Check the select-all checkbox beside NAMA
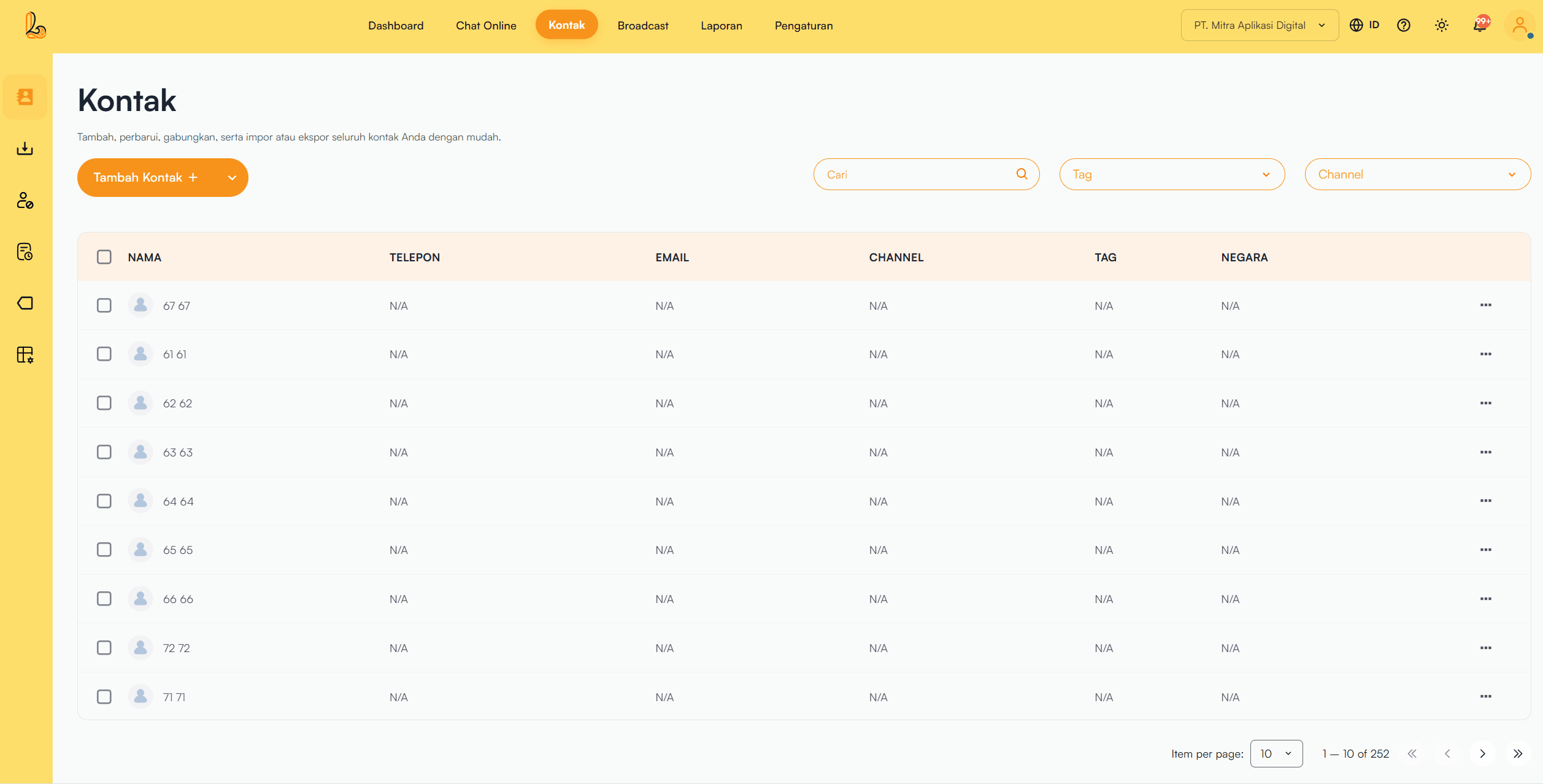 click(104, 257)
